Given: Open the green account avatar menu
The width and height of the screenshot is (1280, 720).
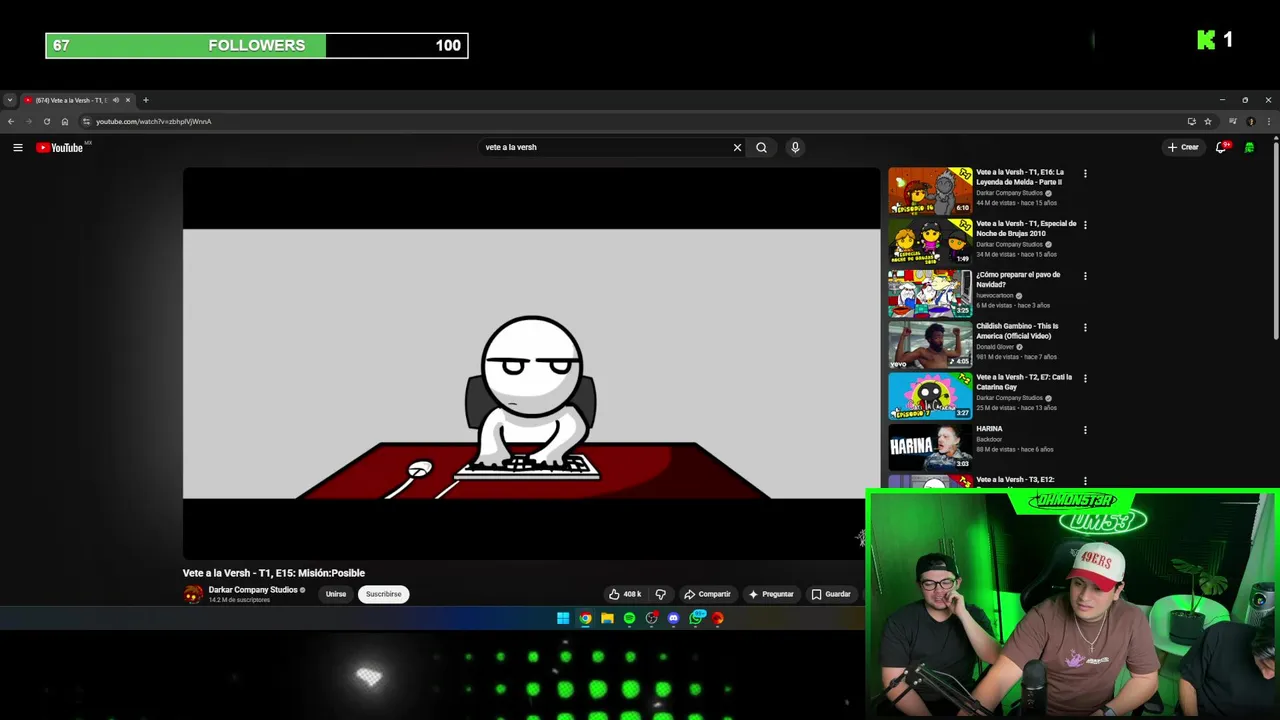Looking at the screenshot, I should pos(1249,147).
